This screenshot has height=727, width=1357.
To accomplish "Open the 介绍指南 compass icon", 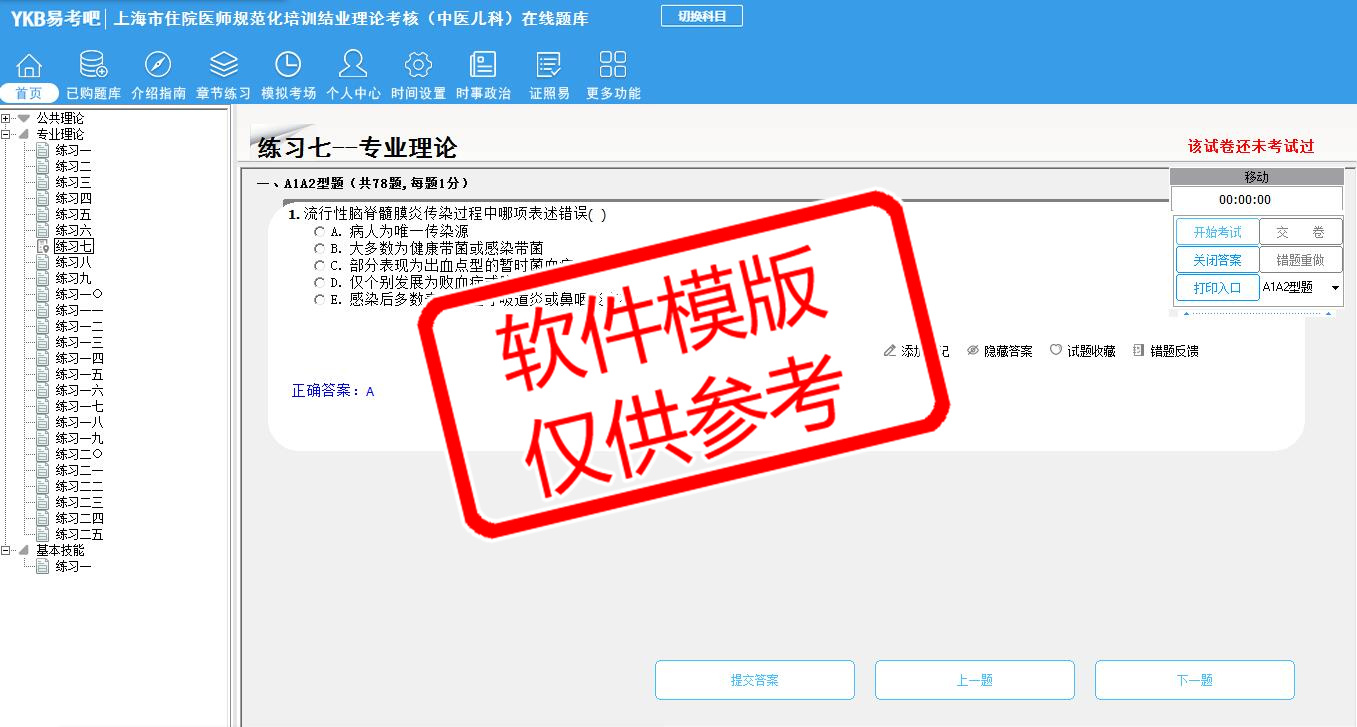I will (x=158, y=65).
